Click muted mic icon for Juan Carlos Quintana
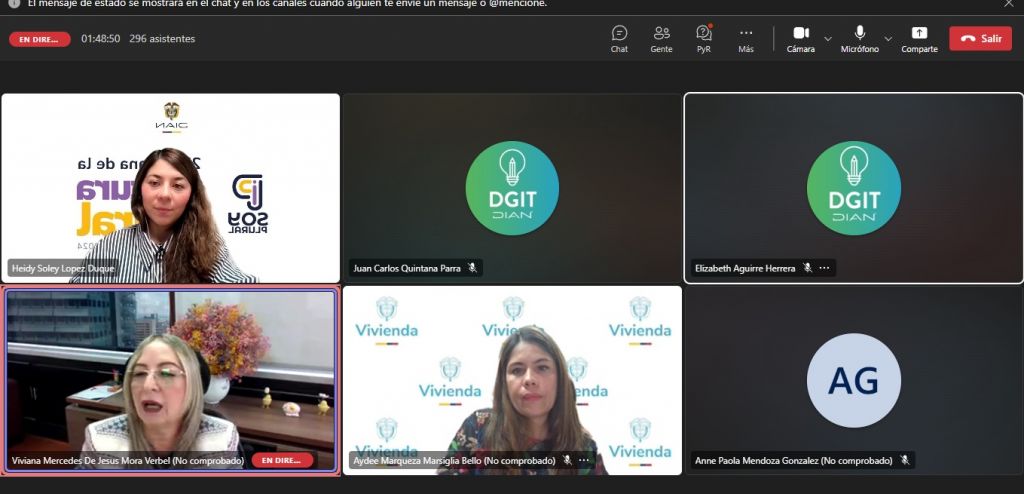1024x494 pixels. 472,268
